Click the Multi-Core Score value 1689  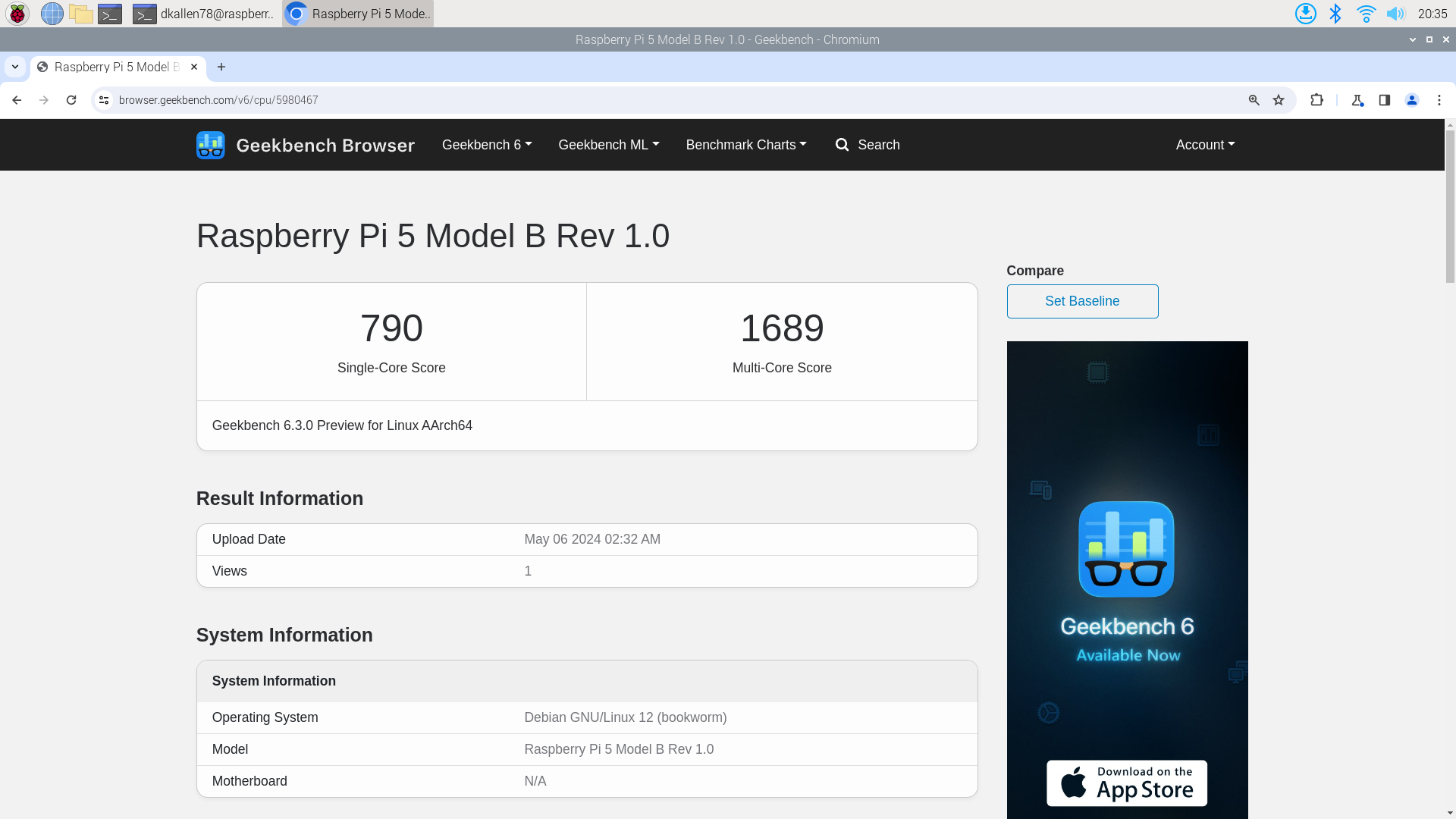[782, 328]
